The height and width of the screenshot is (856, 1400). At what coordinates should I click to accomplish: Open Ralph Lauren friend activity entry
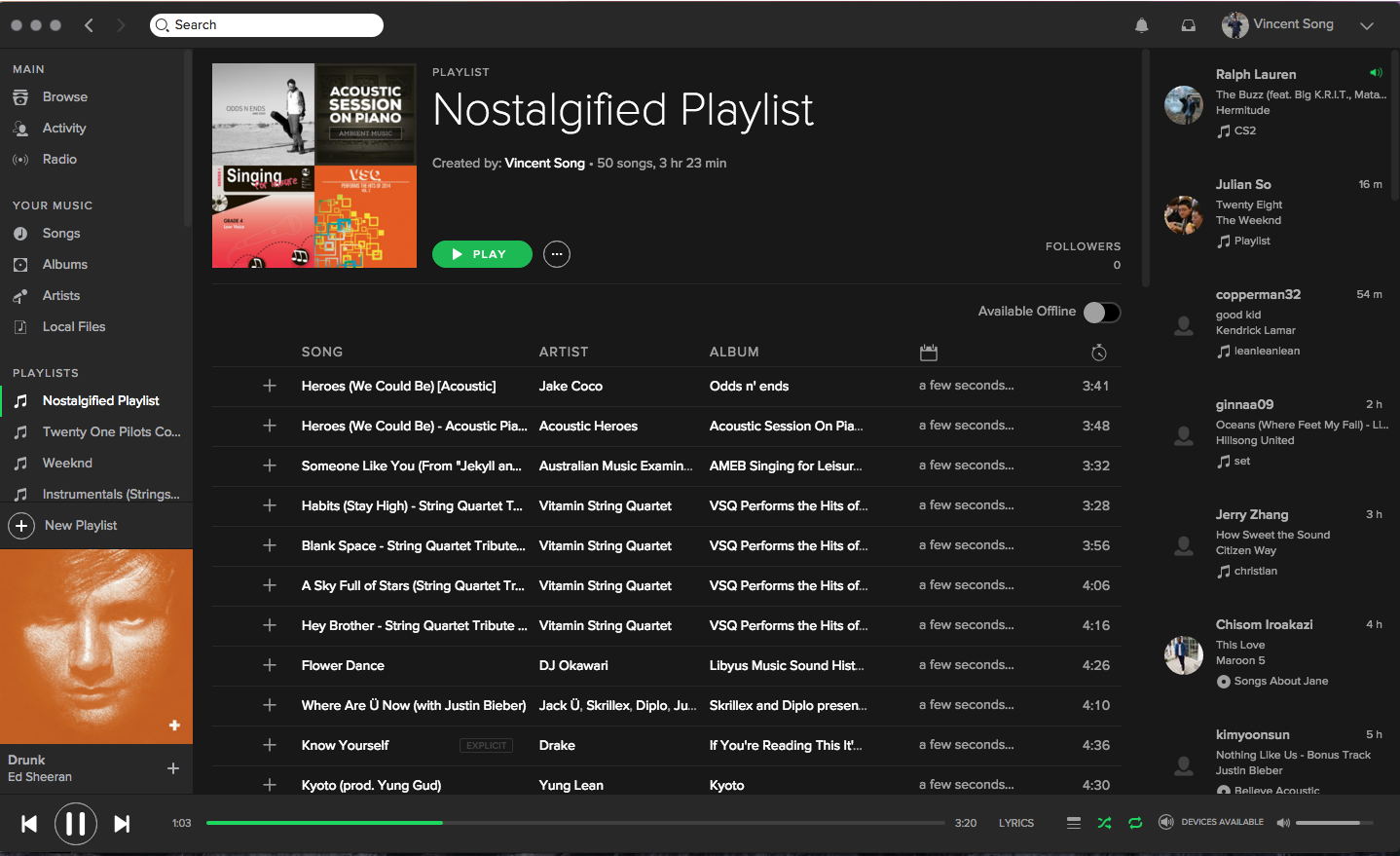(1273, 102)
